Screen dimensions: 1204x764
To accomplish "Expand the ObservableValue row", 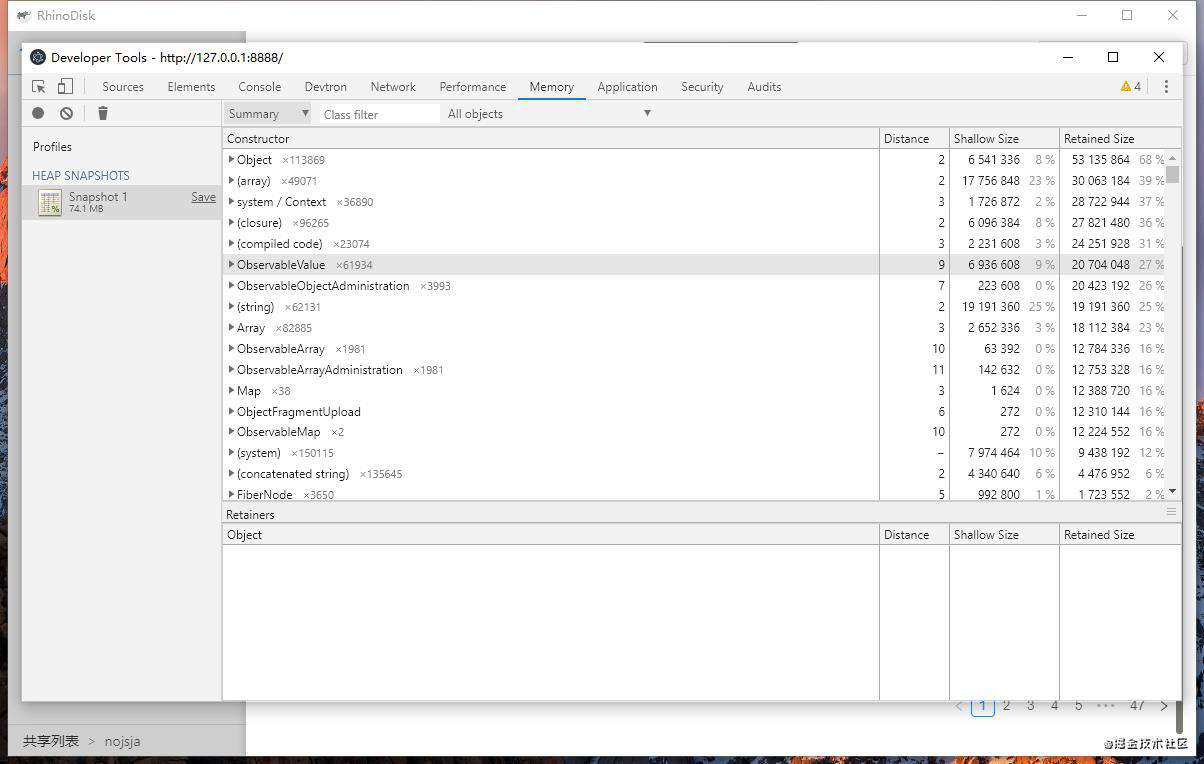I will click(x=231, y=264).
